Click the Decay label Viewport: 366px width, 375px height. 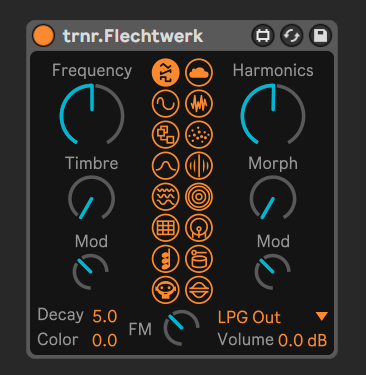(x=60, y=315)
